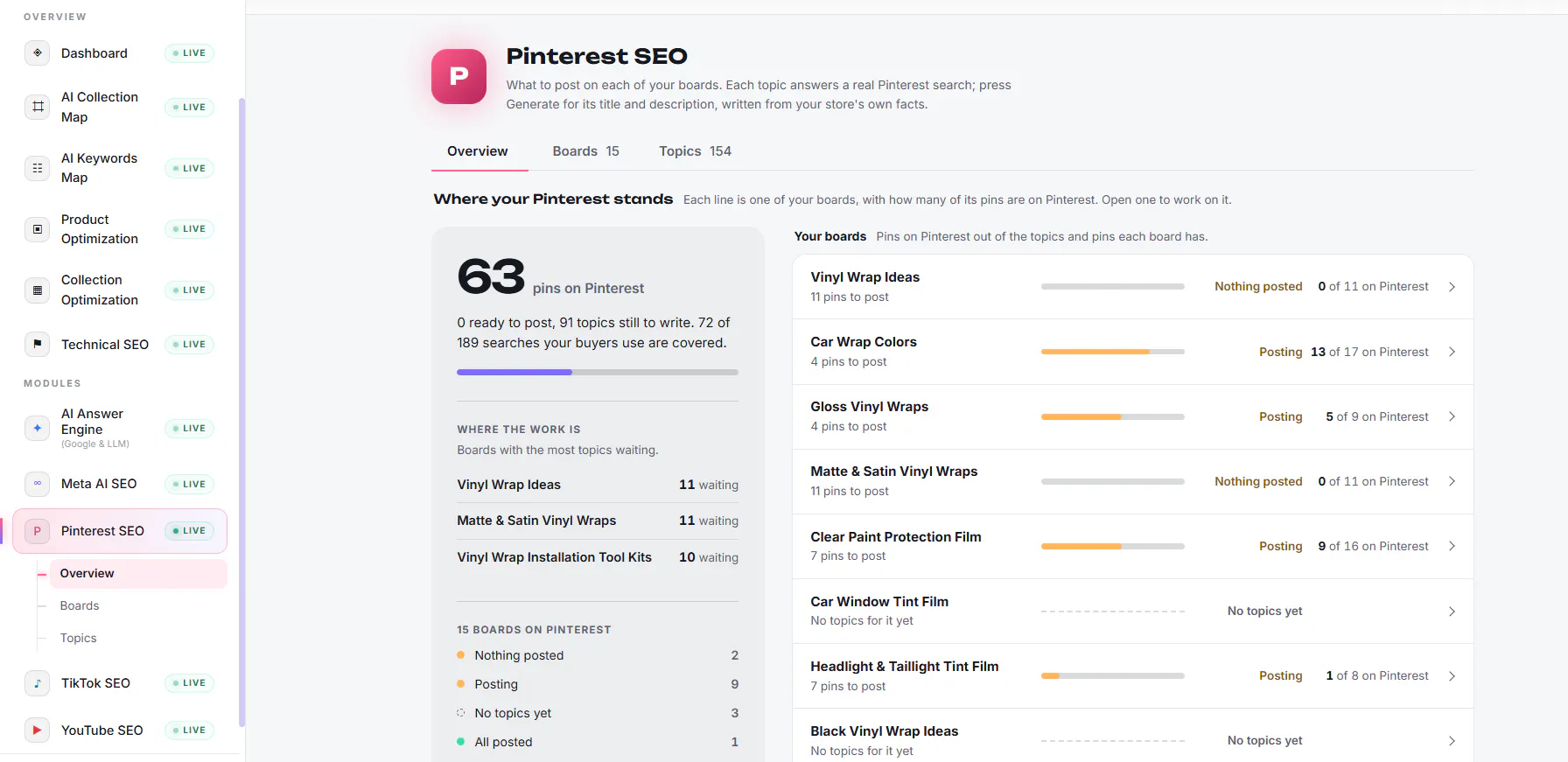Expand the Car Wrap Colors board chevron

pyautogui.click(x=1452, y=352)
